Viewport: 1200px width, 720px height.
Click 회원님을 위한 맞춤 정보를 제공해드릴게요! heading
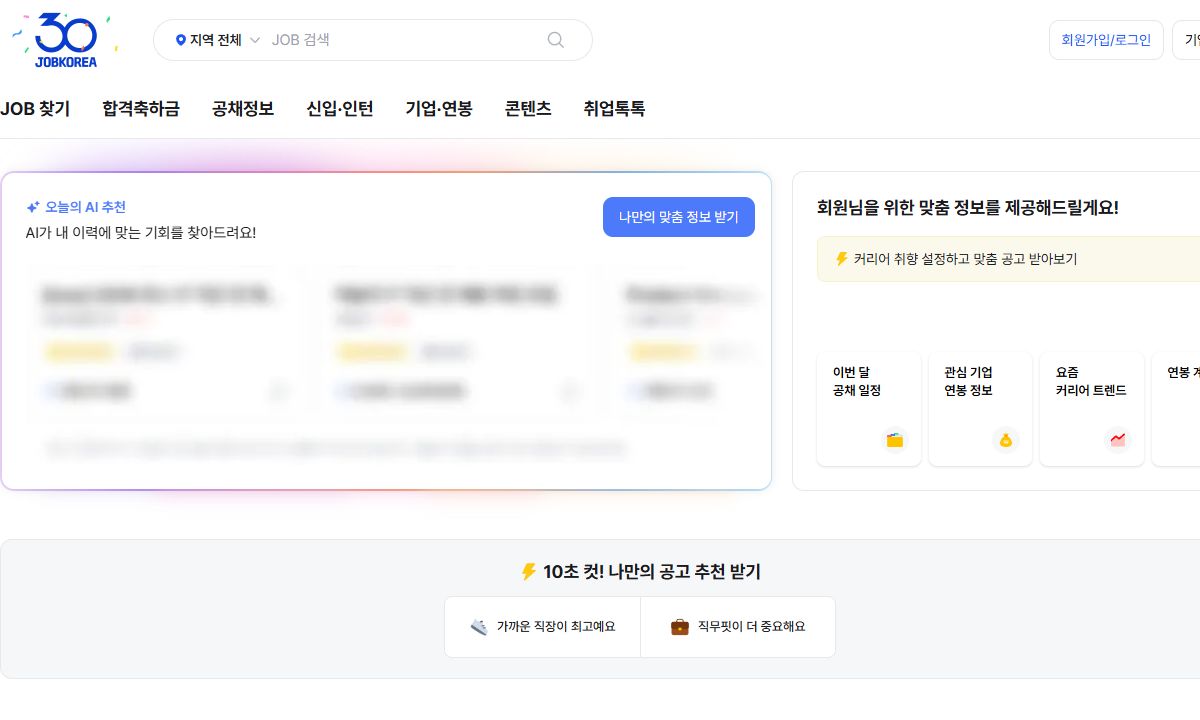pyautogui.click(x=968, y=208)
